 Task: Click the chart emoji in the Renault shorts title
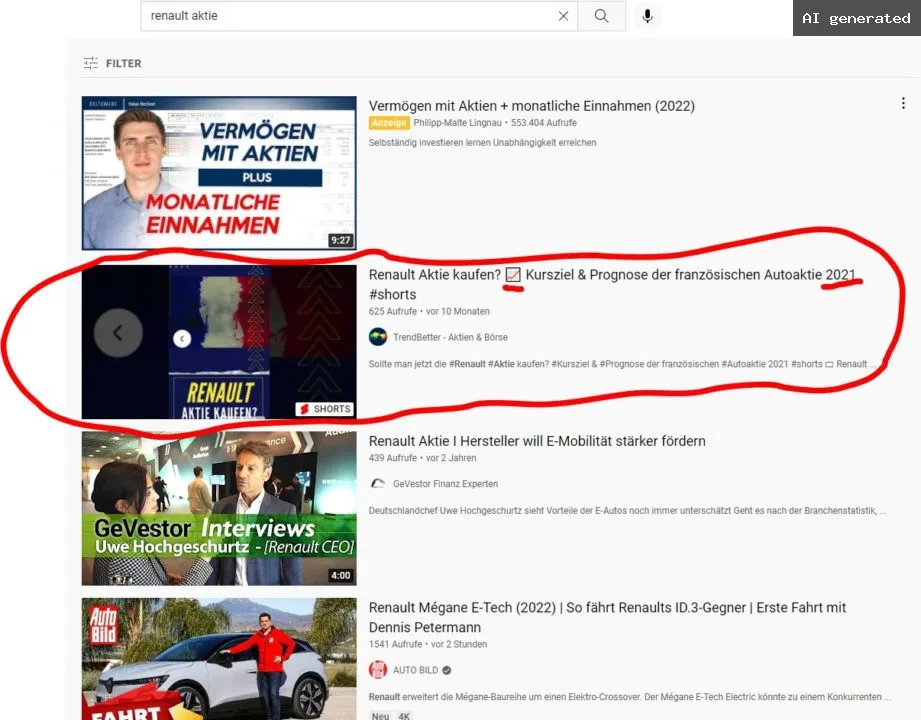pyautogui.click(x=513, y=275)
